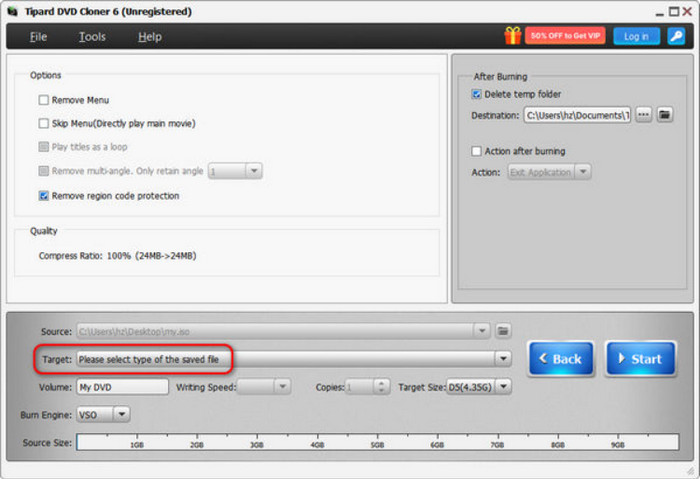Screen dimensions: 700x479
Task: Enable the Remove Menu checkbox
Action: point(44,100)
